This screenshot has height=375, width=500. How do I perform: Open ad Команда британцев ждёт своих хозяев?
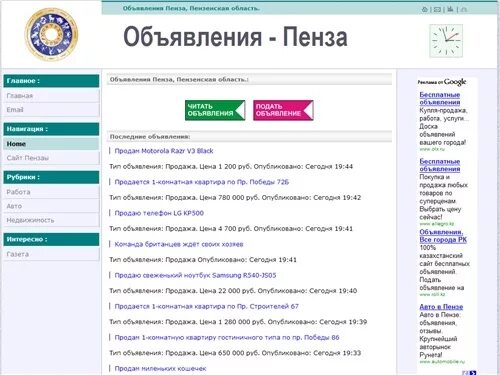coord(179,244)
